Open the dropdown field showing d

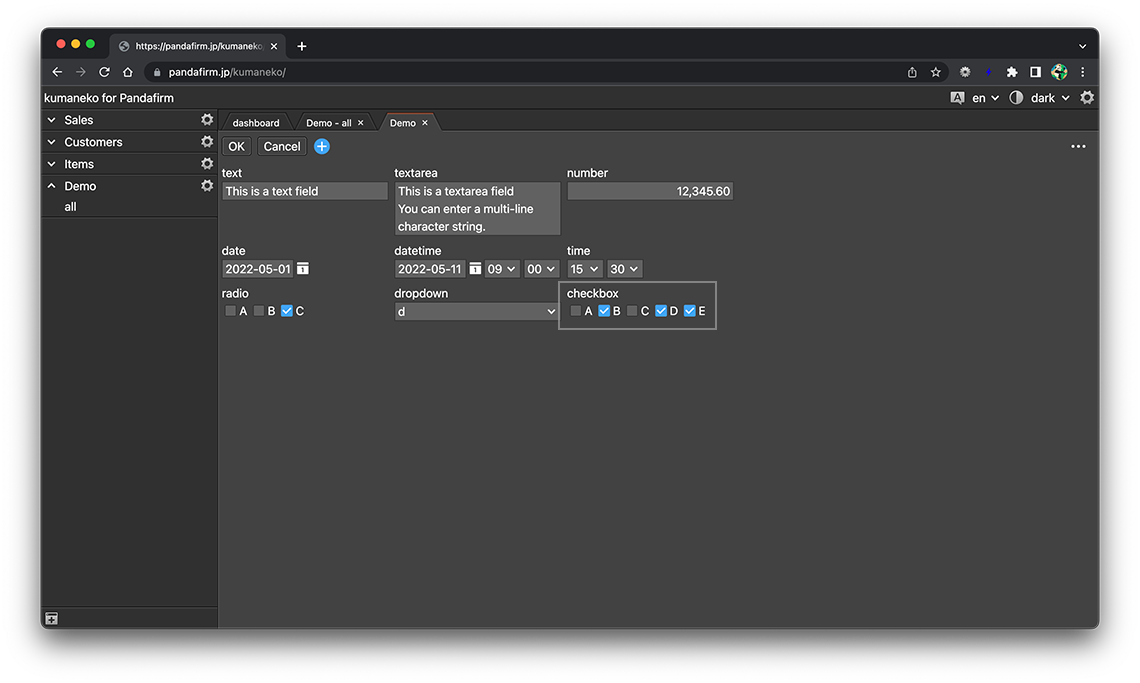click(476, 311)
